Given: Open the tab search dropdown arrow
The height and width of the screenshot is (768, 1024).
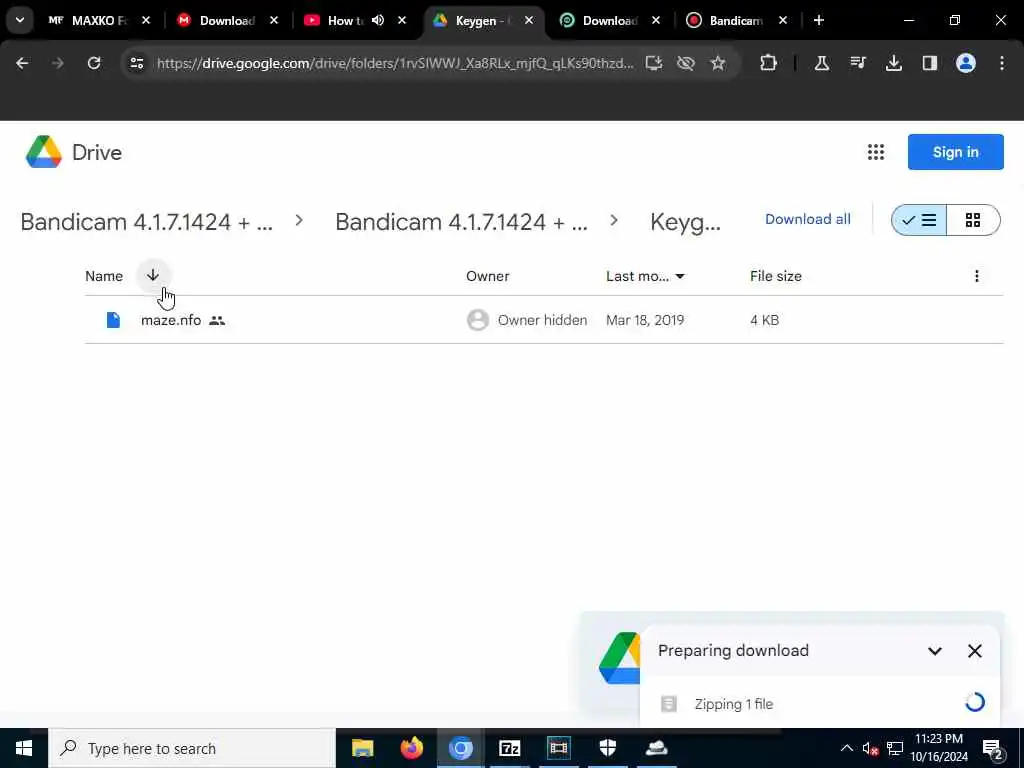Looking at the screenshot, I should tap(20, 20).
